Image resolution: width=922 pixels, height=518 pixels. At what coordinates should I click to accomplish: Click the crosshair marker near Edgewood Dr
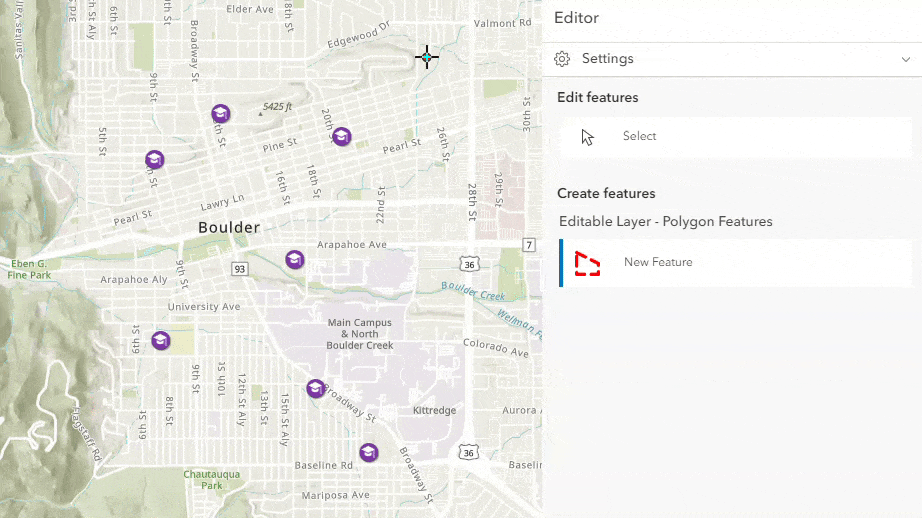pos(427,57)
